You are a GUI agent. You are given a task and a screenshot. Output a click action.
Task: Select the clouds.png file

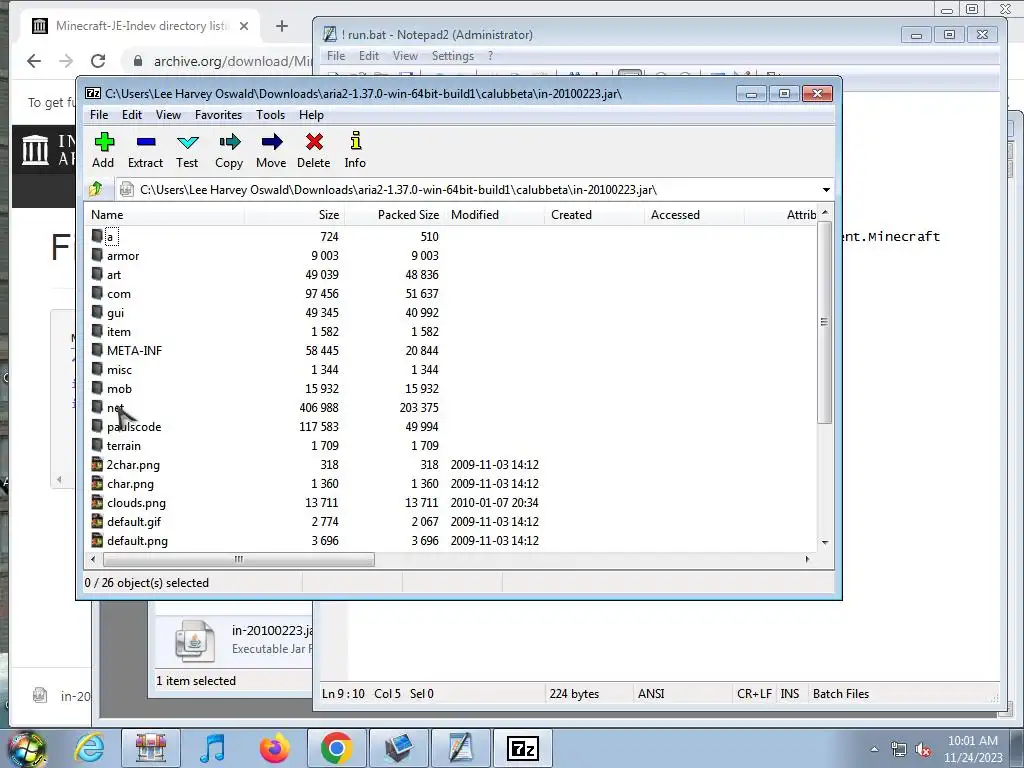[136, 503]
